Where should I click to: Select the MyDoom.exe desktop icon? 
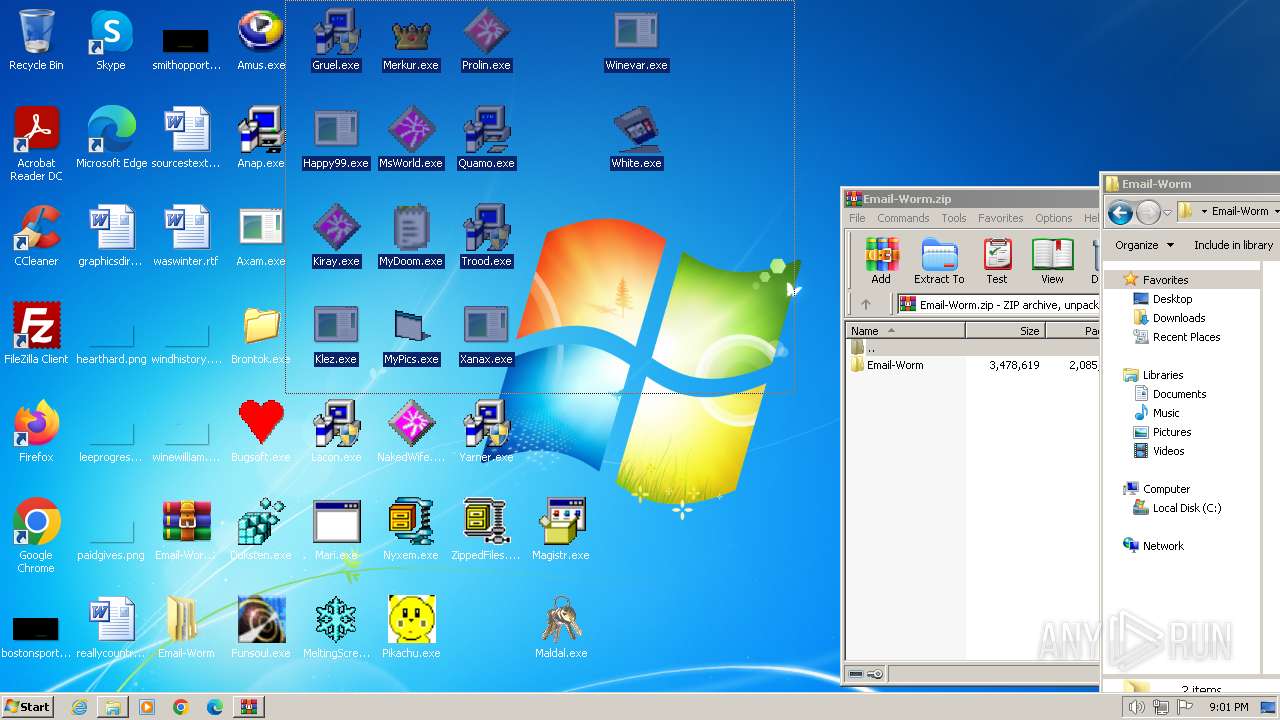pyautogui.click(x=411, y=237)
